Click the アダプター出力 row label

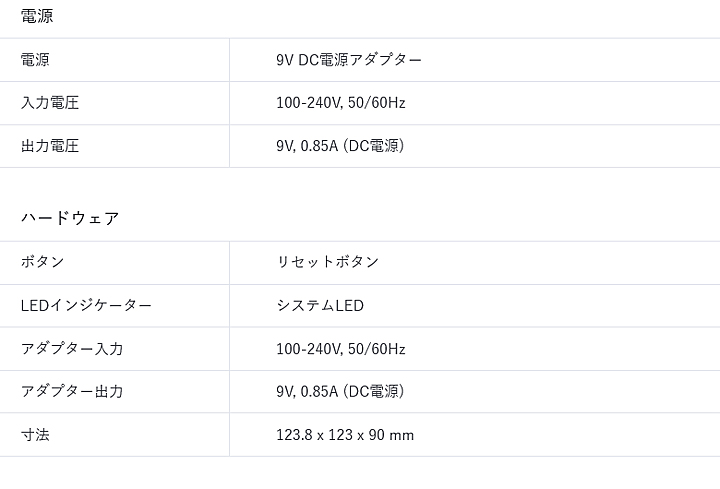click(72, 392)
